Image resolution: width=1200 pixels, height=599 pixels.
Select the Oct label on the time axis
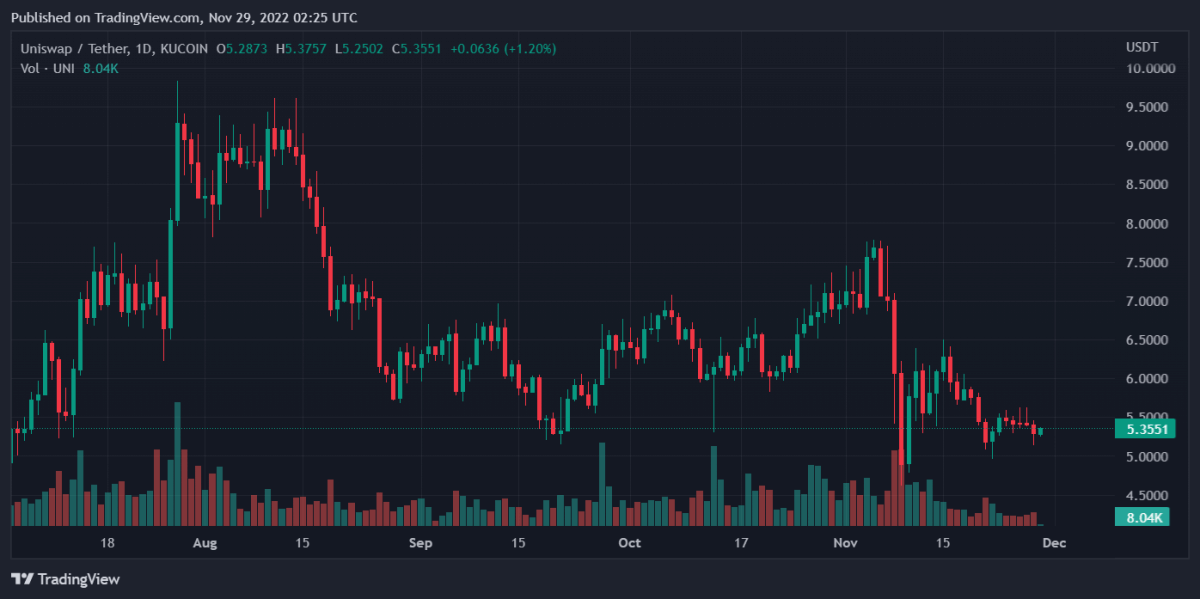point(629,543)
